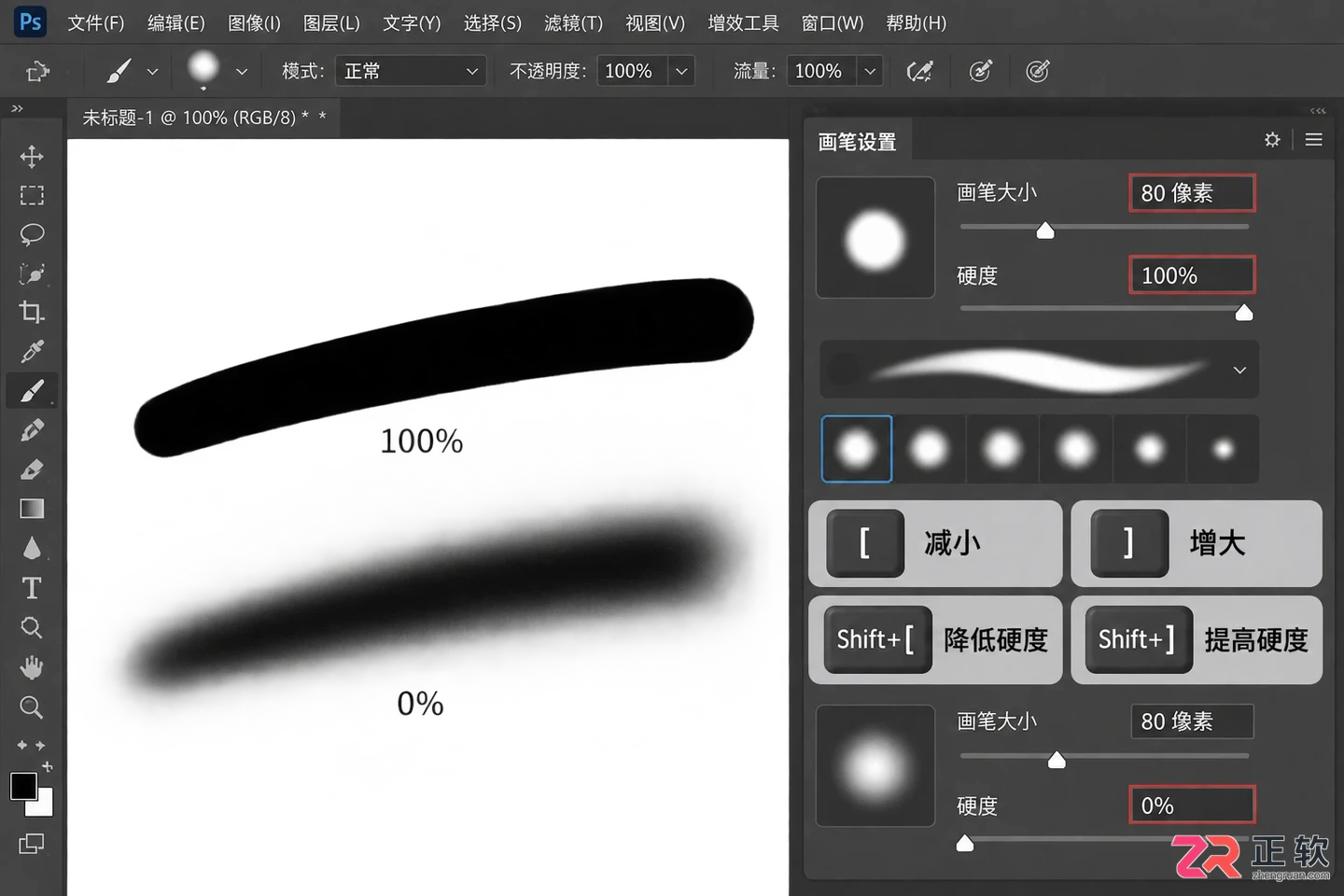
Task: Switch to 未标题-1 document tab
Action: pos(203,118)
